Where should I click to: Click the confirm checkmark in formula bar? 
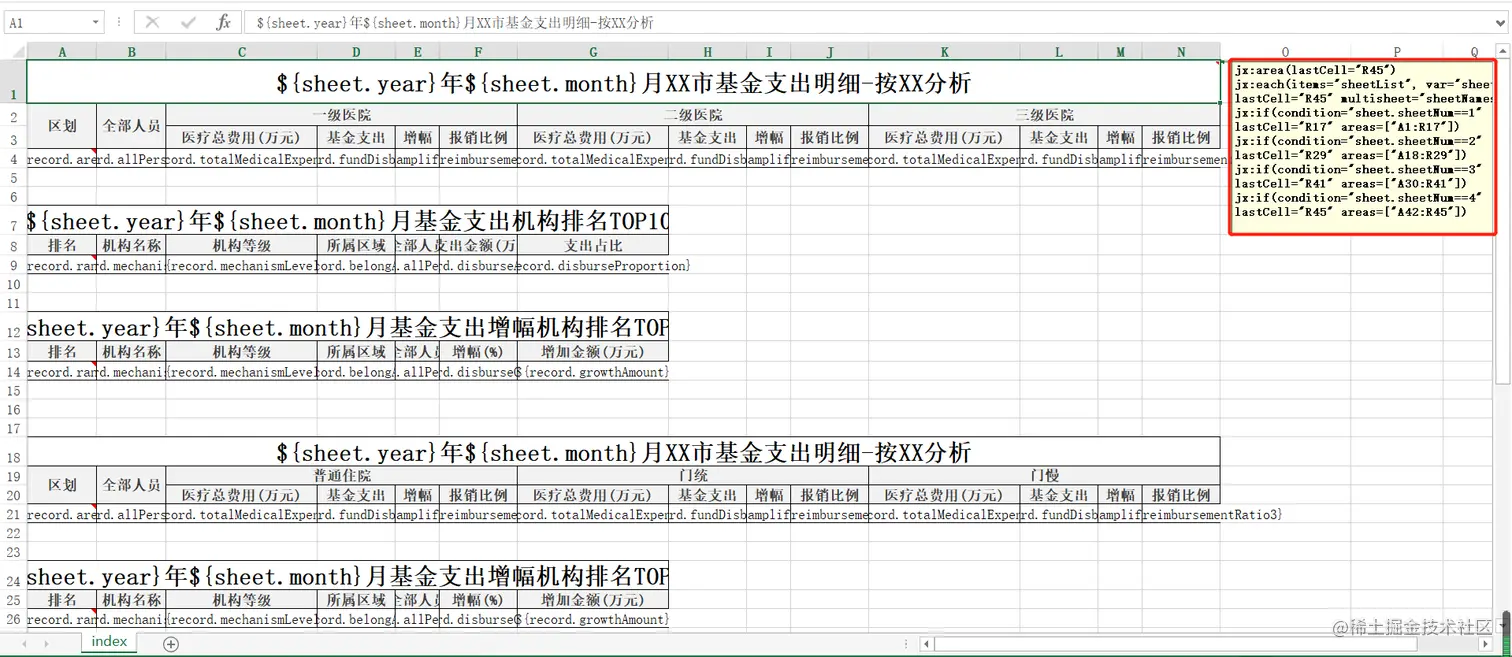click(188, 22)
